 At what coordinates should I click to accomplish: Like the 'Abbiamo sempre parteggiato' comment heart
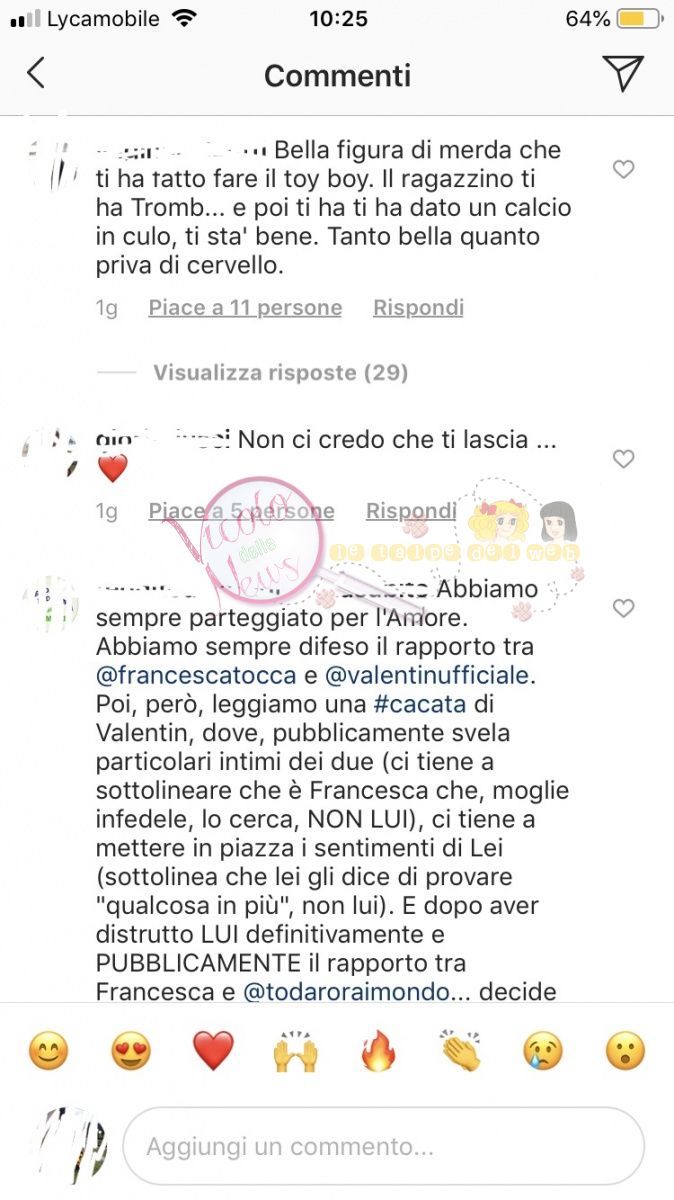[x=623, y=608]
